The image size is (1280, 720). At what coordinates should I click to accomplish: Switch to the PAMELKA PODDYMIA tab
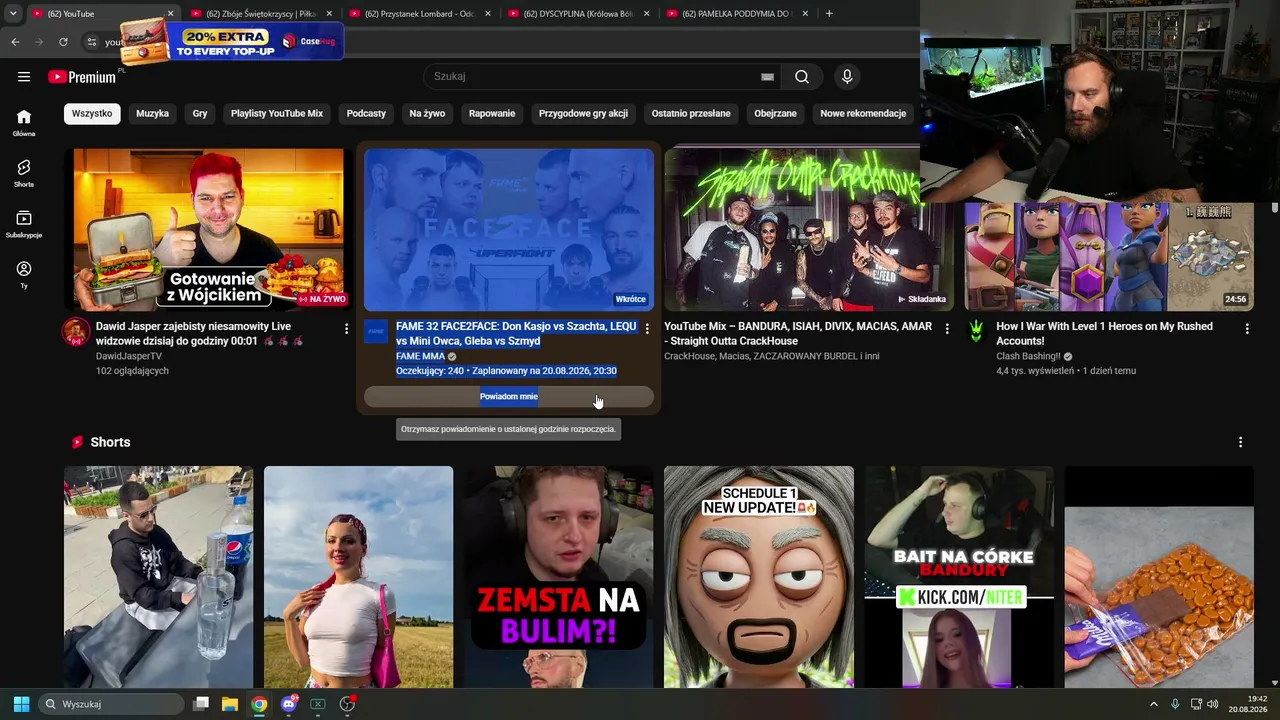point(737,14)
